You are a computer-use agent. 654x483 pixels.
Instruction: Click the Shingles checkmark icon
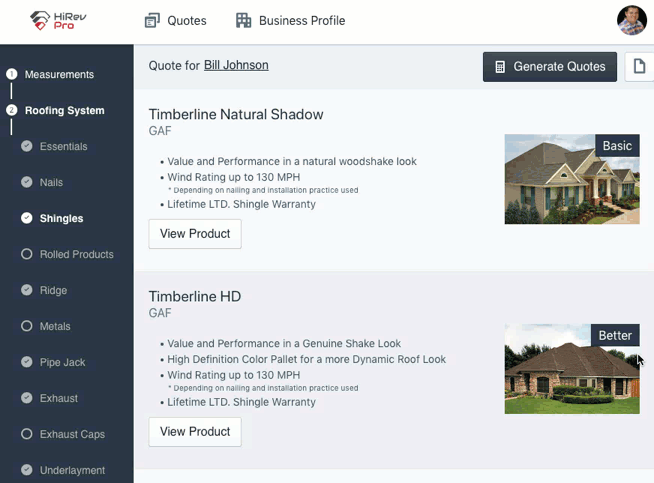(27, 218)
